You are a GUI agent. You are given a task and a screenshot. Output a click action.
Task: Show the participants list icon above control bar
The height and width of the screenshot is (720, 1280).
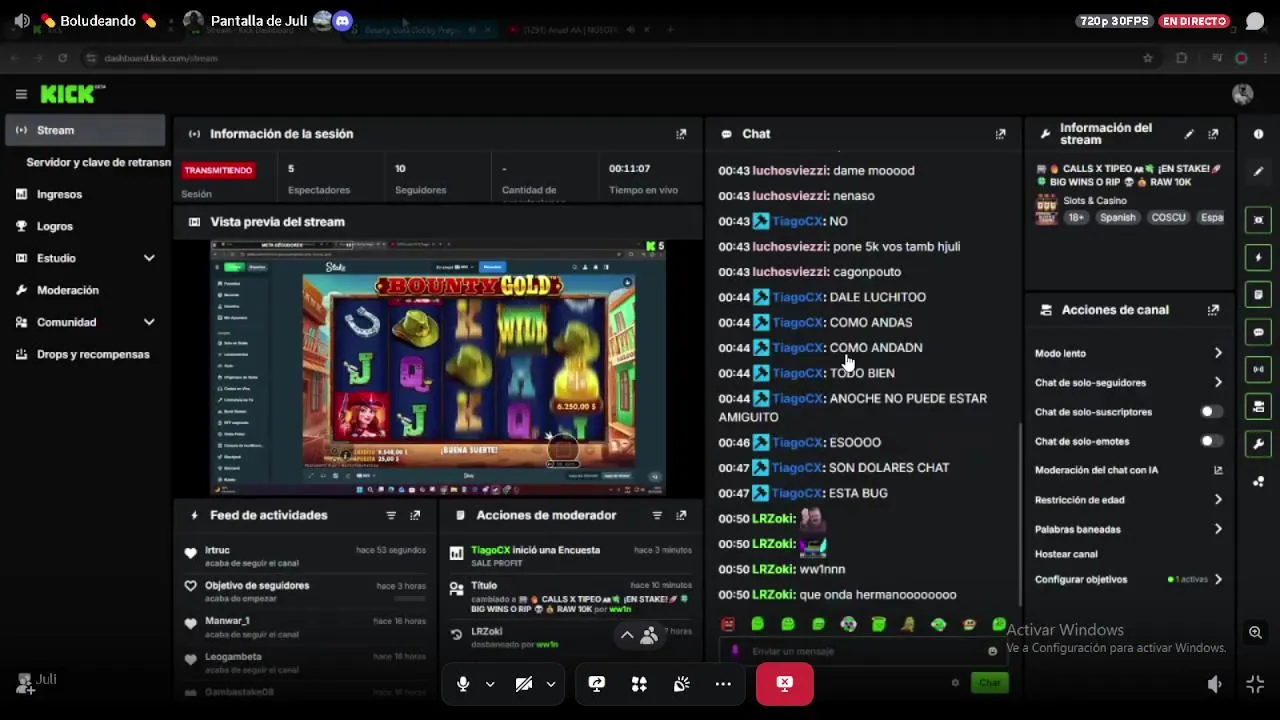tap(649, 635)
